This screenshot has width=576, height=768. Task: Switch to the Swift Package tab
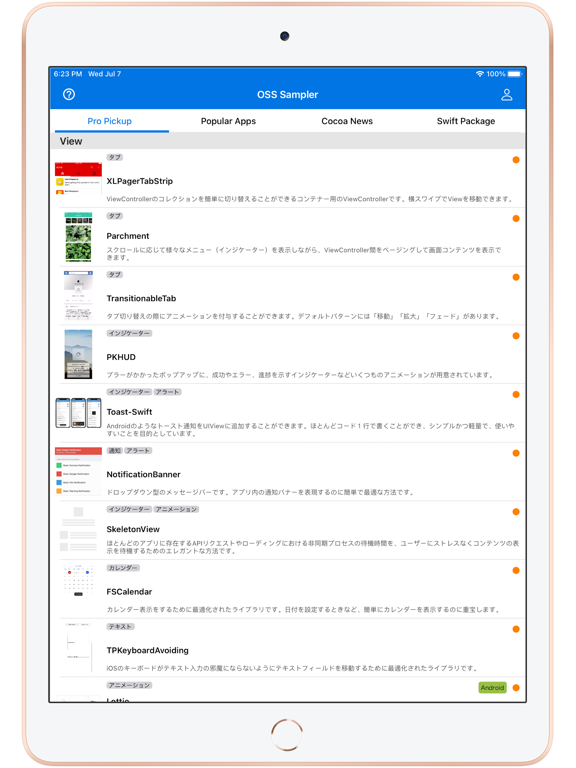click(x=466, y=121)
